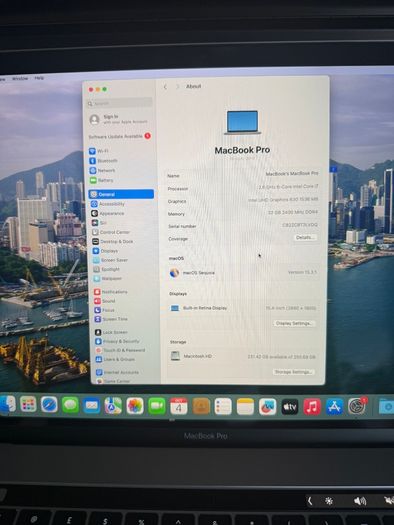Open Notifications settings
The width and height of the screenshot is (394, 525).
point(111,292)
